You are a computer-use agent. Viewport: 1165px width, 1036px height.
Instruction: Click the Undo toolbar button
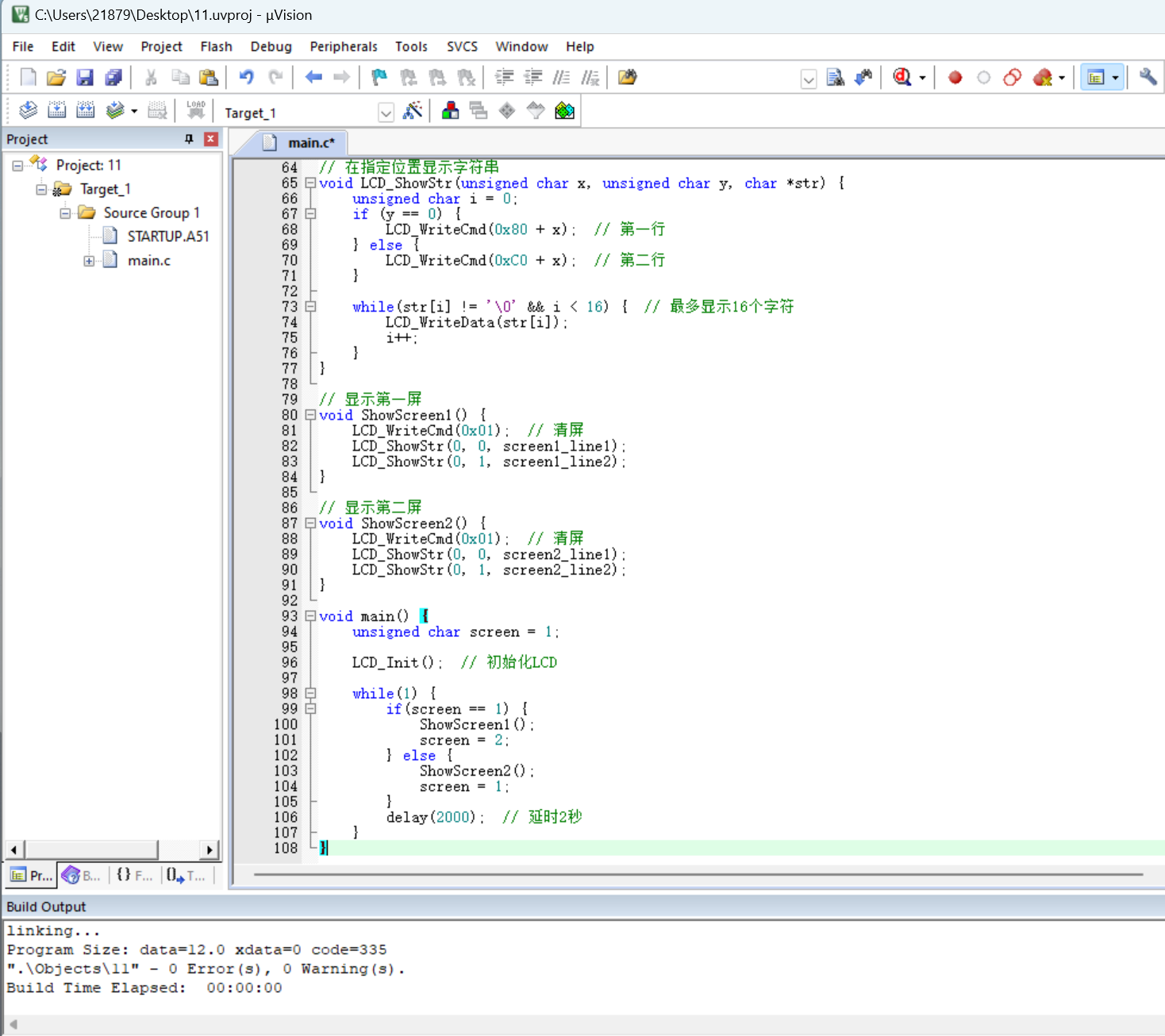pos(247,76)
